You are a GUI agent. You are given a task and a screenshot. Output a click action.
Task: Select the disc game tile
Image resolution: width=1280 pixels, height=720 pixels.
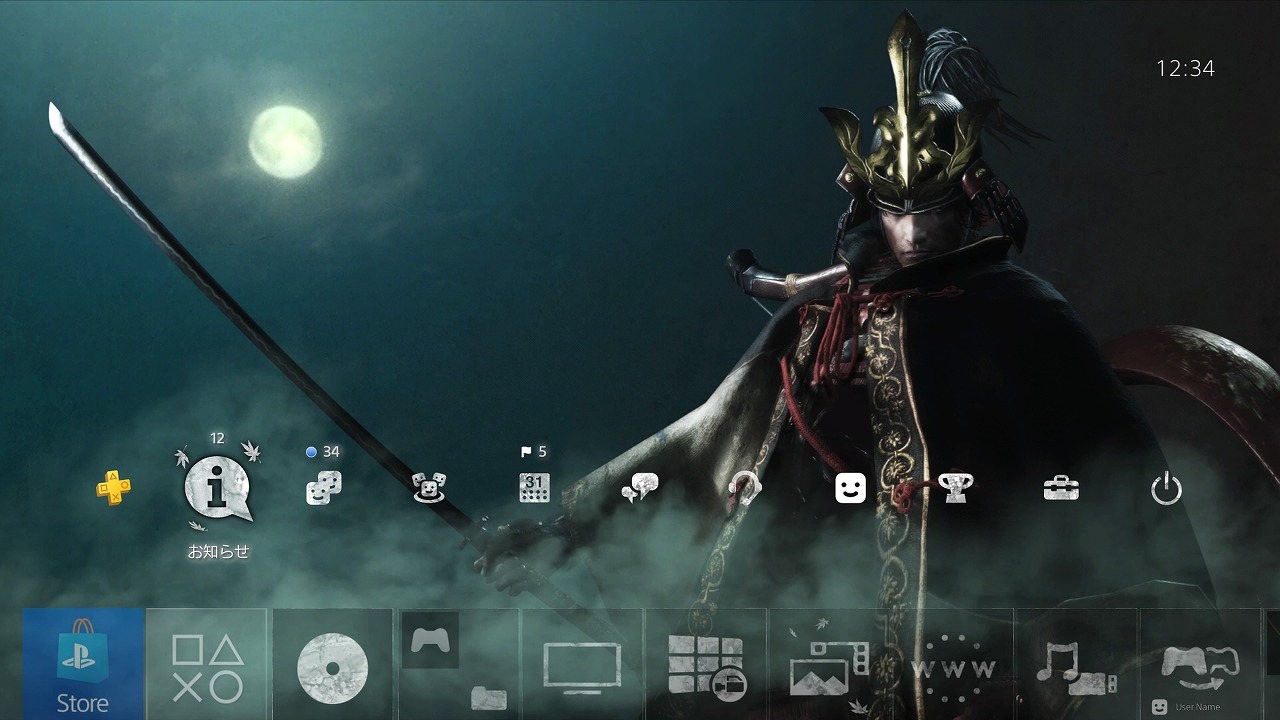332,666
